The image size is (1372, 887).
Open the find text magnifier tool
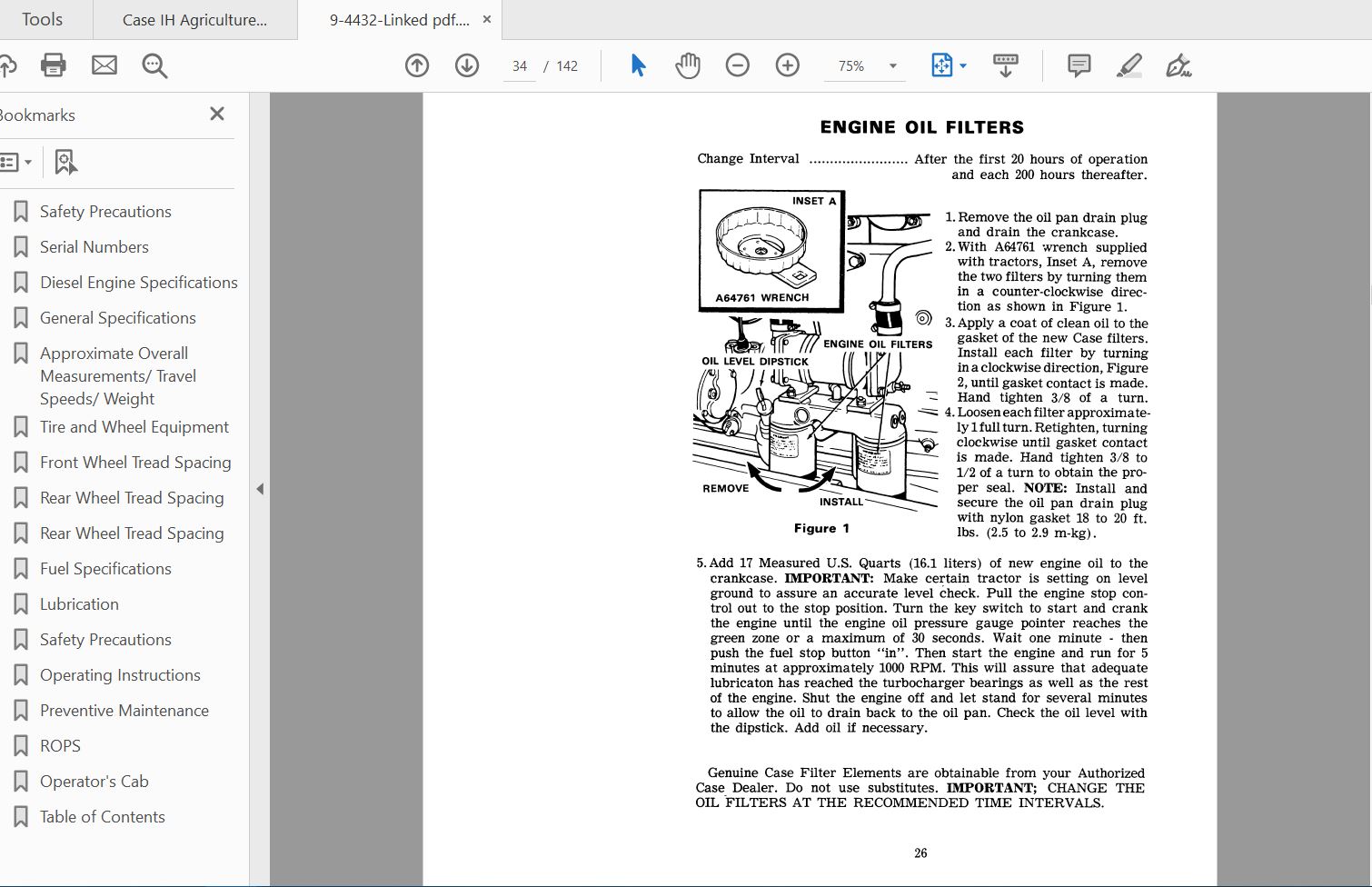click(x=154, y=65)
